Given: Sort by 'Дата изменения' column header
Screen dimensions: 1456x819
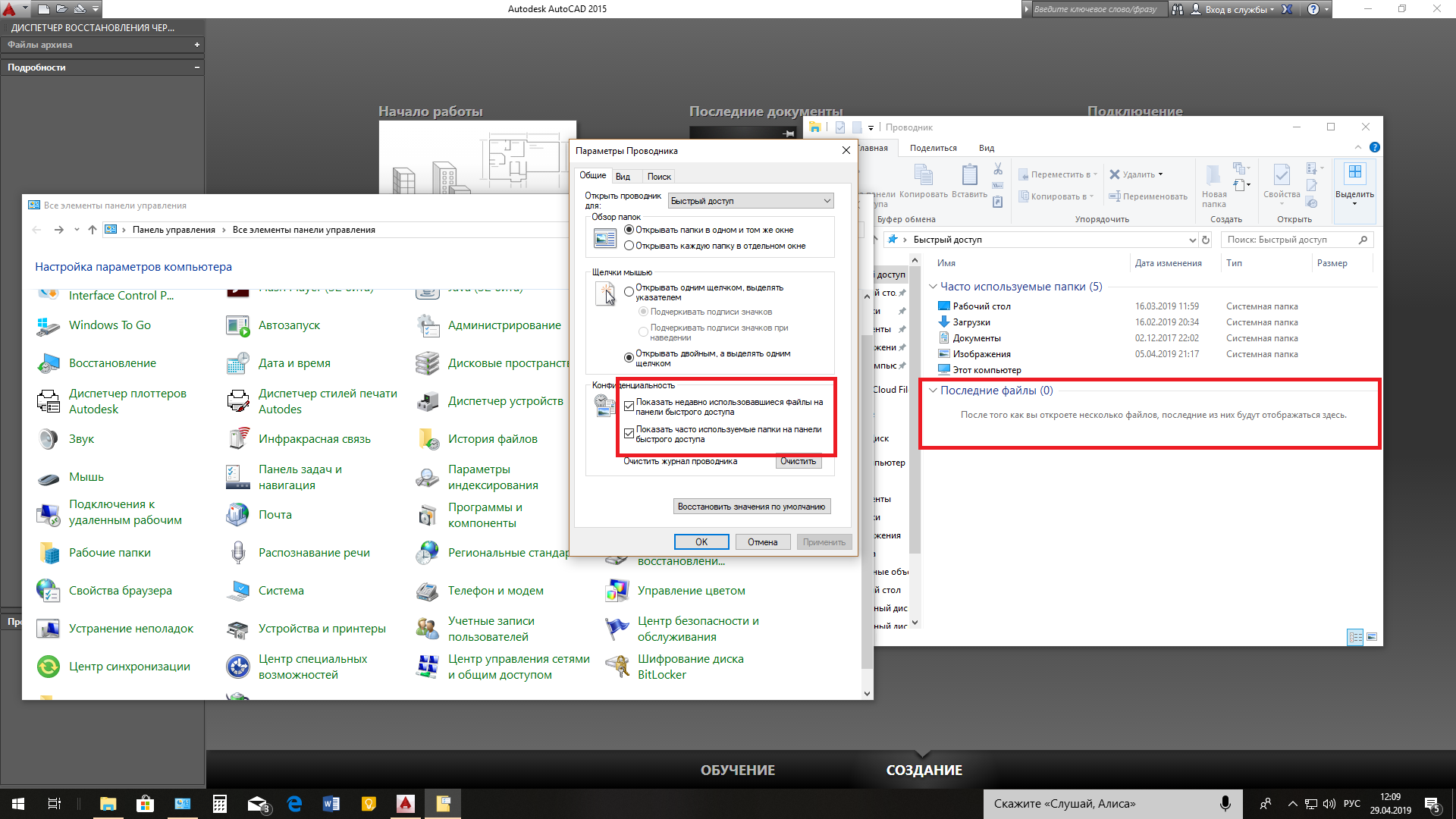Looking at the screenshot, I should point(1168,263).
